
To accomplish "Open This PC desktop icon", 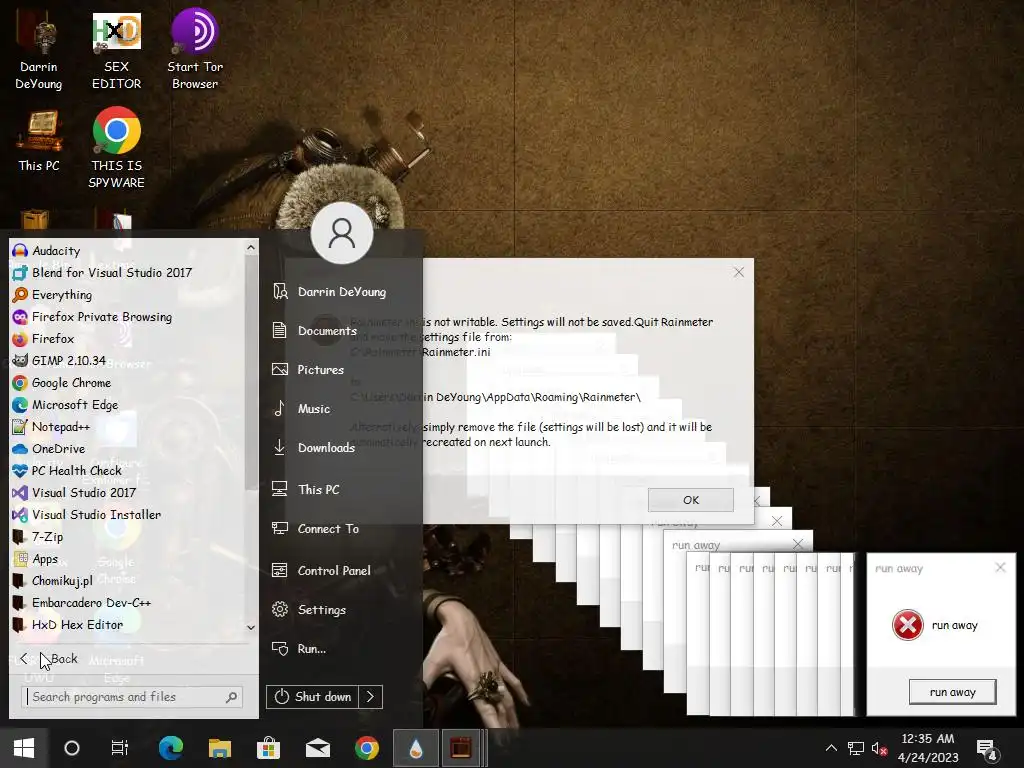I will 39,141.
